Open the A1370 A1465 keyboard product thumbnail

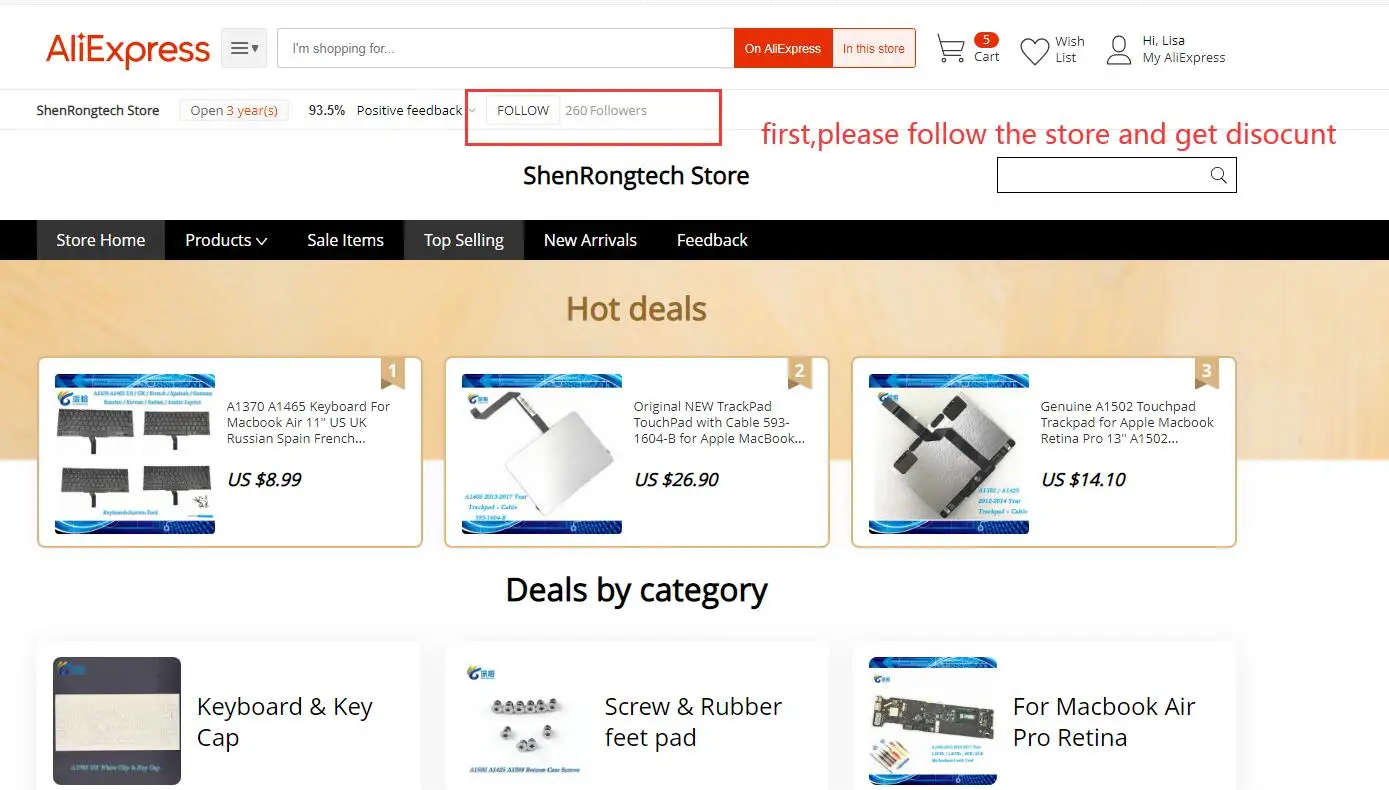point(135,454)
